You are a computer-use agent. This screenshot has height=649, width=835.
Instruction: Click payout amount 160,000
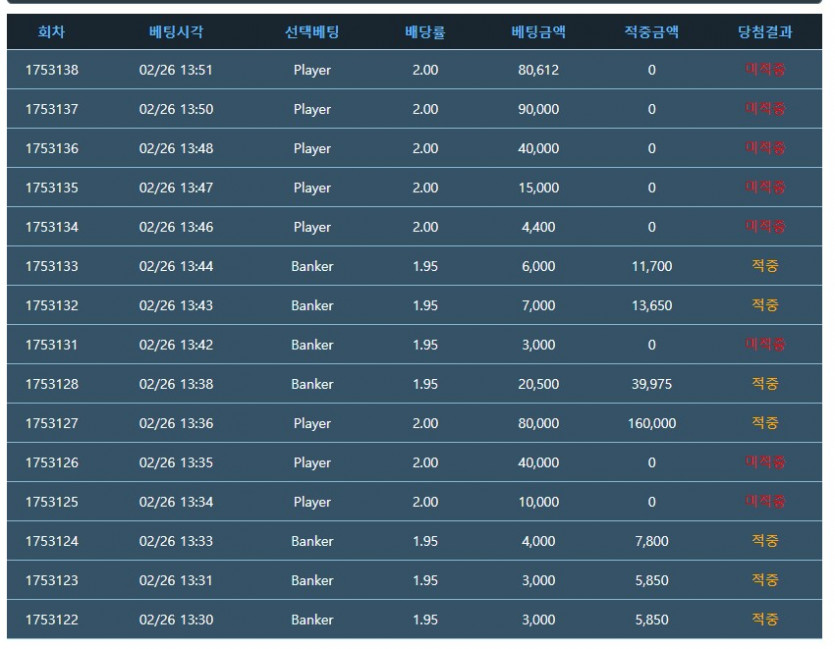[652, 424]
